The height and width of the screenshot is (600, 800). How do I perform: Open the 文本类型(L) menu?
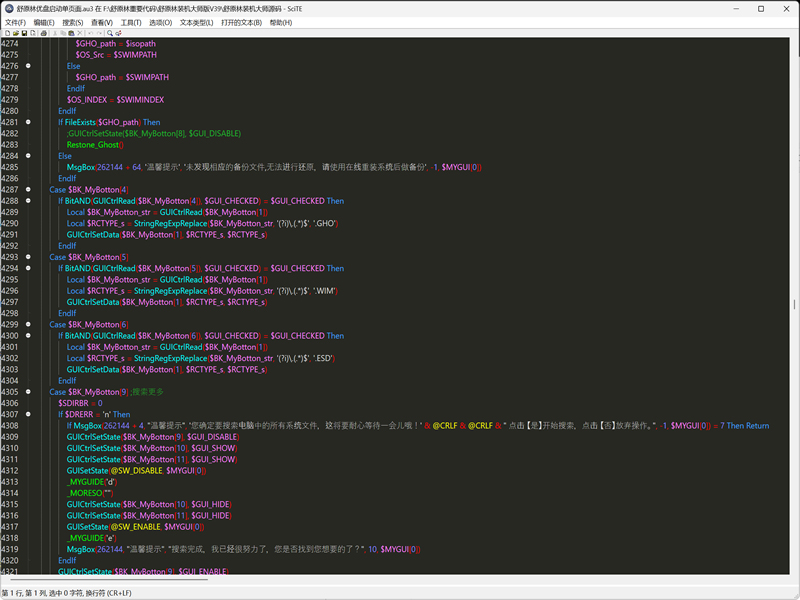(x=196, y=22)
